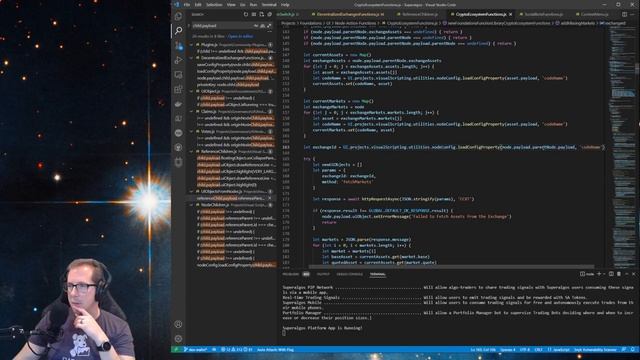The image size is (640, 360).
Task: Collapse all search results icon
Action: (269, 14)
